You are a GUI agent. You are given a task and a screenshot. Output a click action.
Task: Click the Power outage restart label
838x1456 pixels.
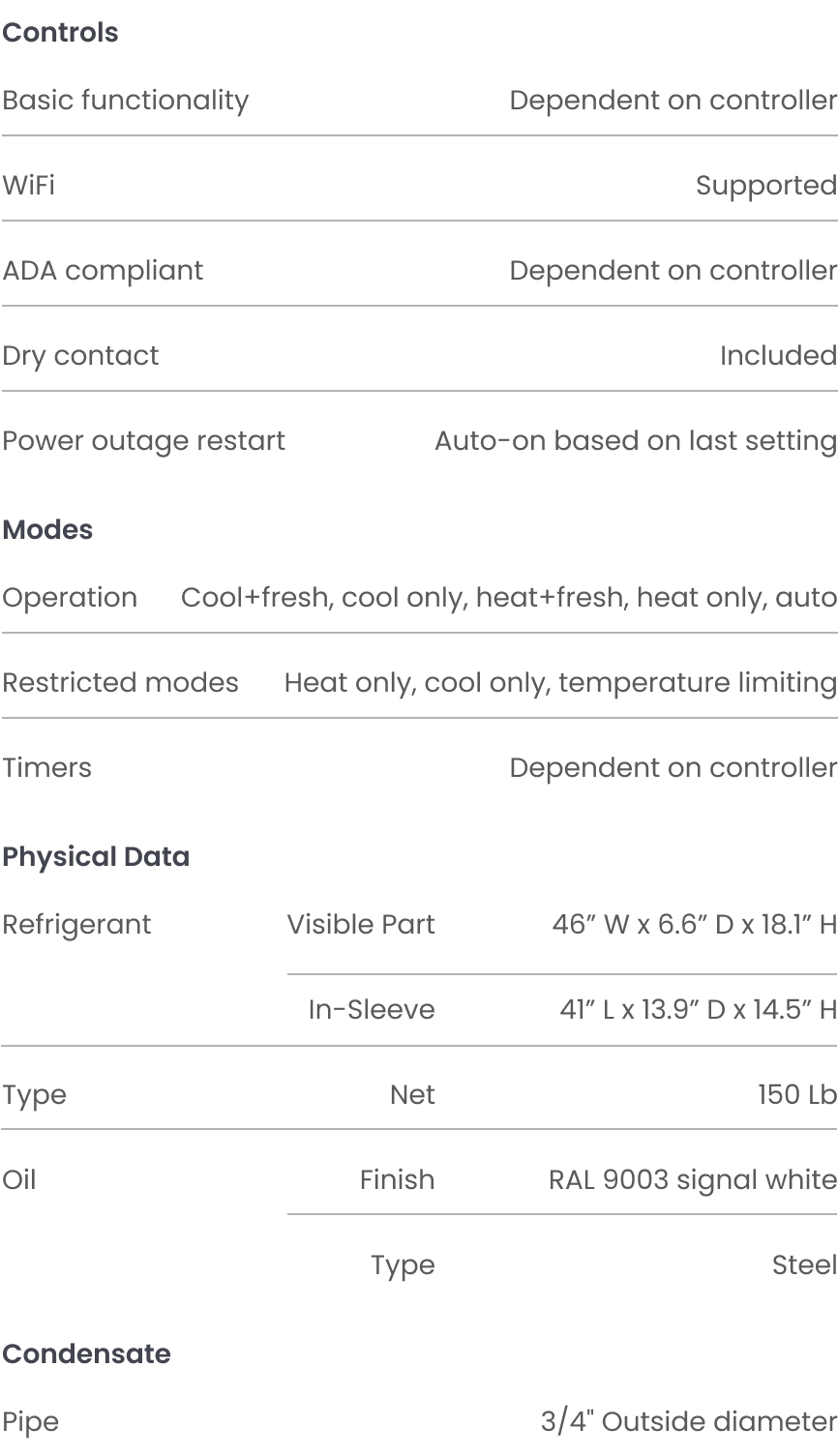(x=143, y=441)
